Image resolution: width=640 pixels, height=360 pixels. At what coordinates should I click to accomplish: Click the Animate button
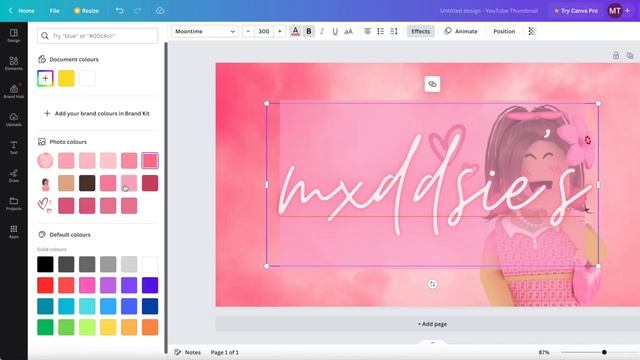[461, 31]
